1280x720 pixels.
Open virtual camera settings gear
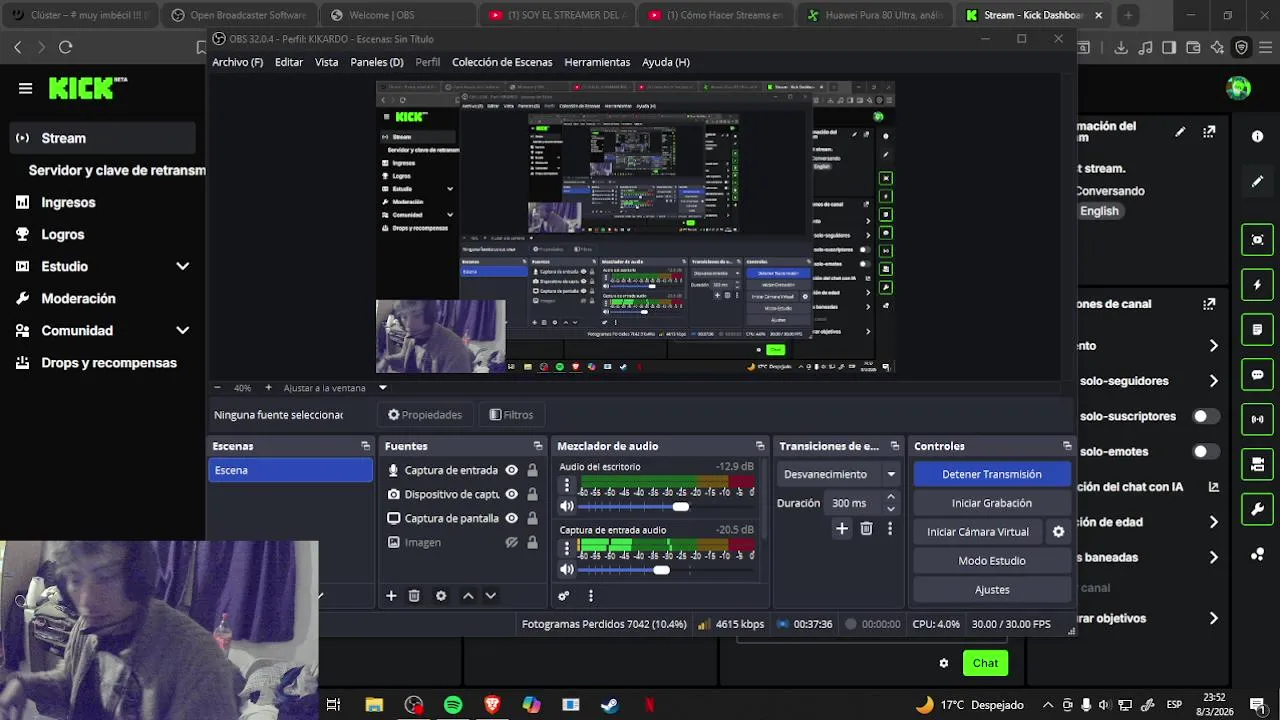1058,532
